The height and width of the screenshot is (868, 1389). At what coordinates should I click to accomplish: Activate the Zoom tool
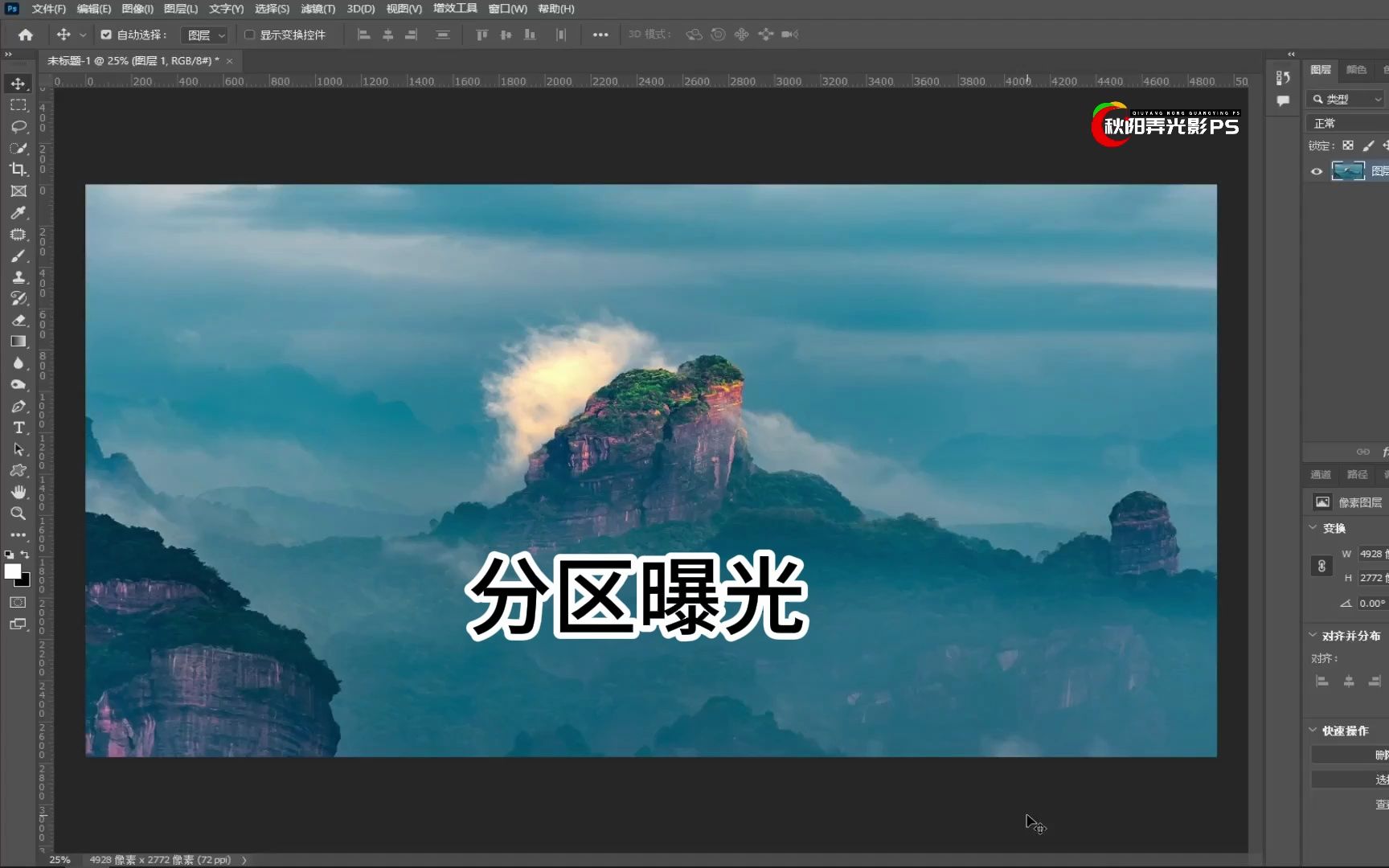click(19, 513)
